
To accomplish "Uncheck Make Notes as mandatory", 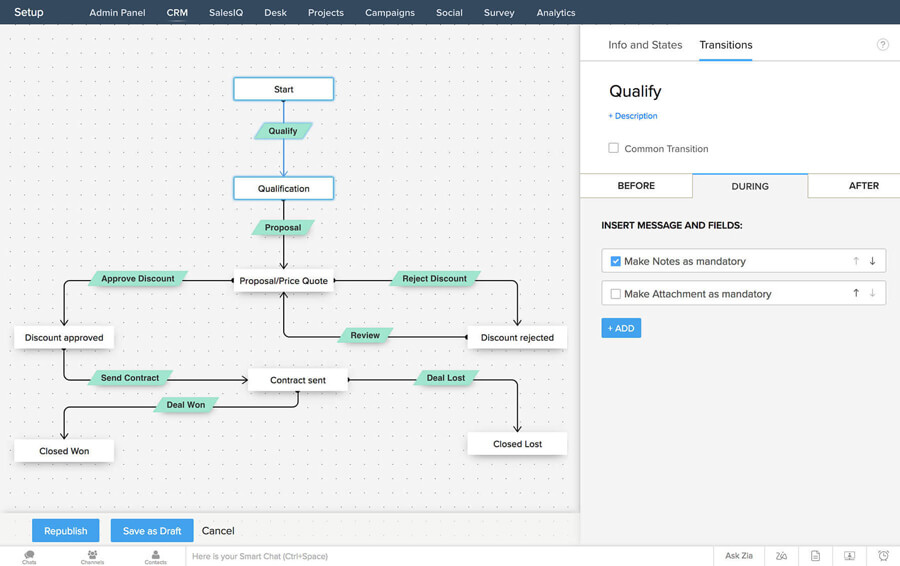I will (x=616, y=261).
